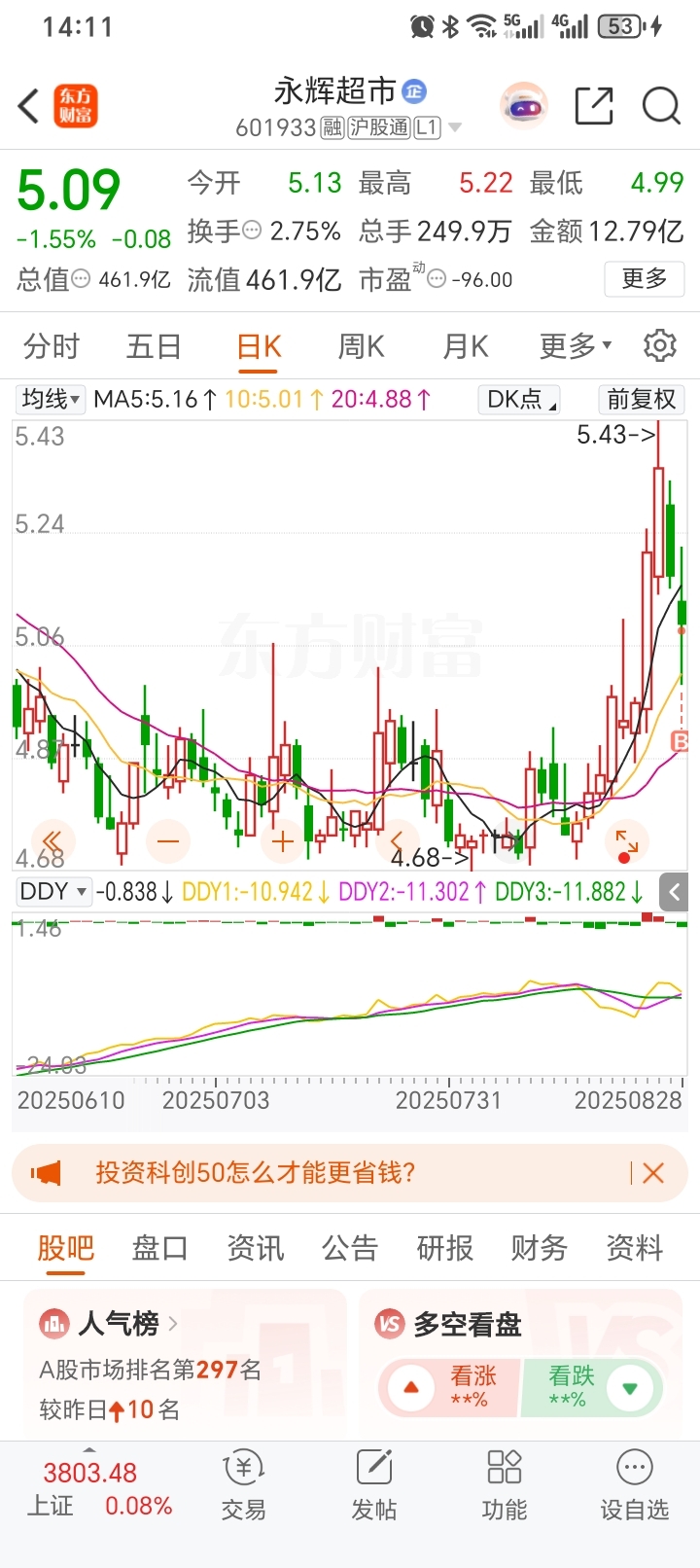Viewport: 700px width, 1568px height.
Task: Expand the 更多 chart period dropdown
Action: click(x=576, y=345)
